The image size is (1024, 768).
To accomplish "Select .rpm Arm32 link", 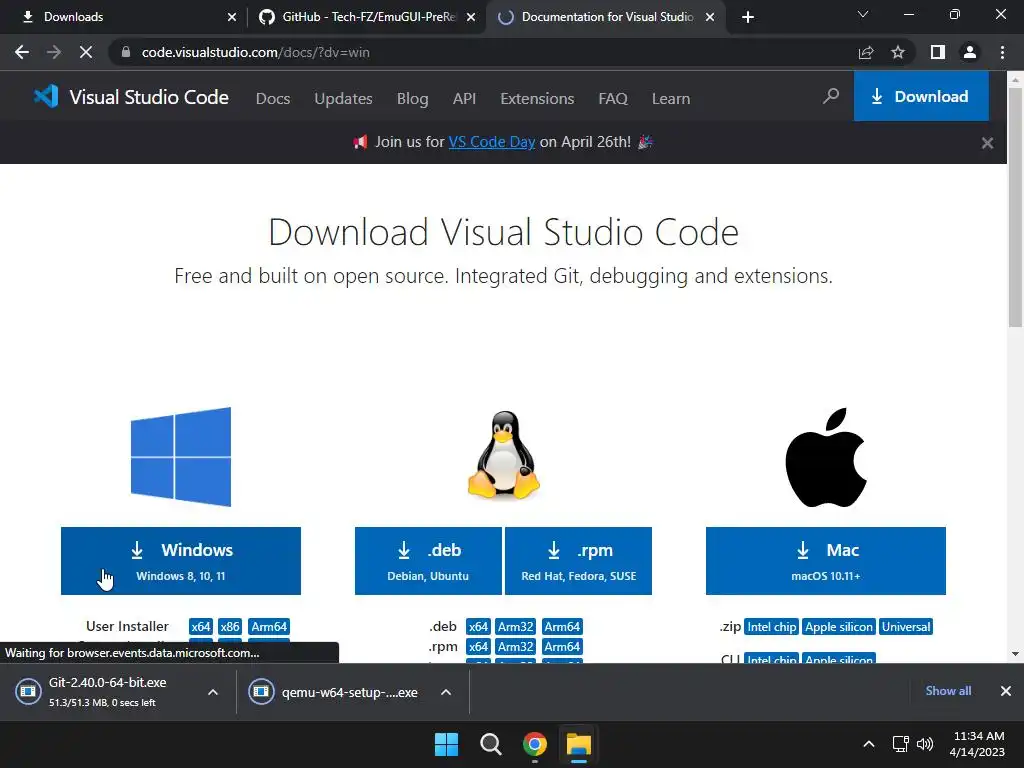I will coord(515,647).
